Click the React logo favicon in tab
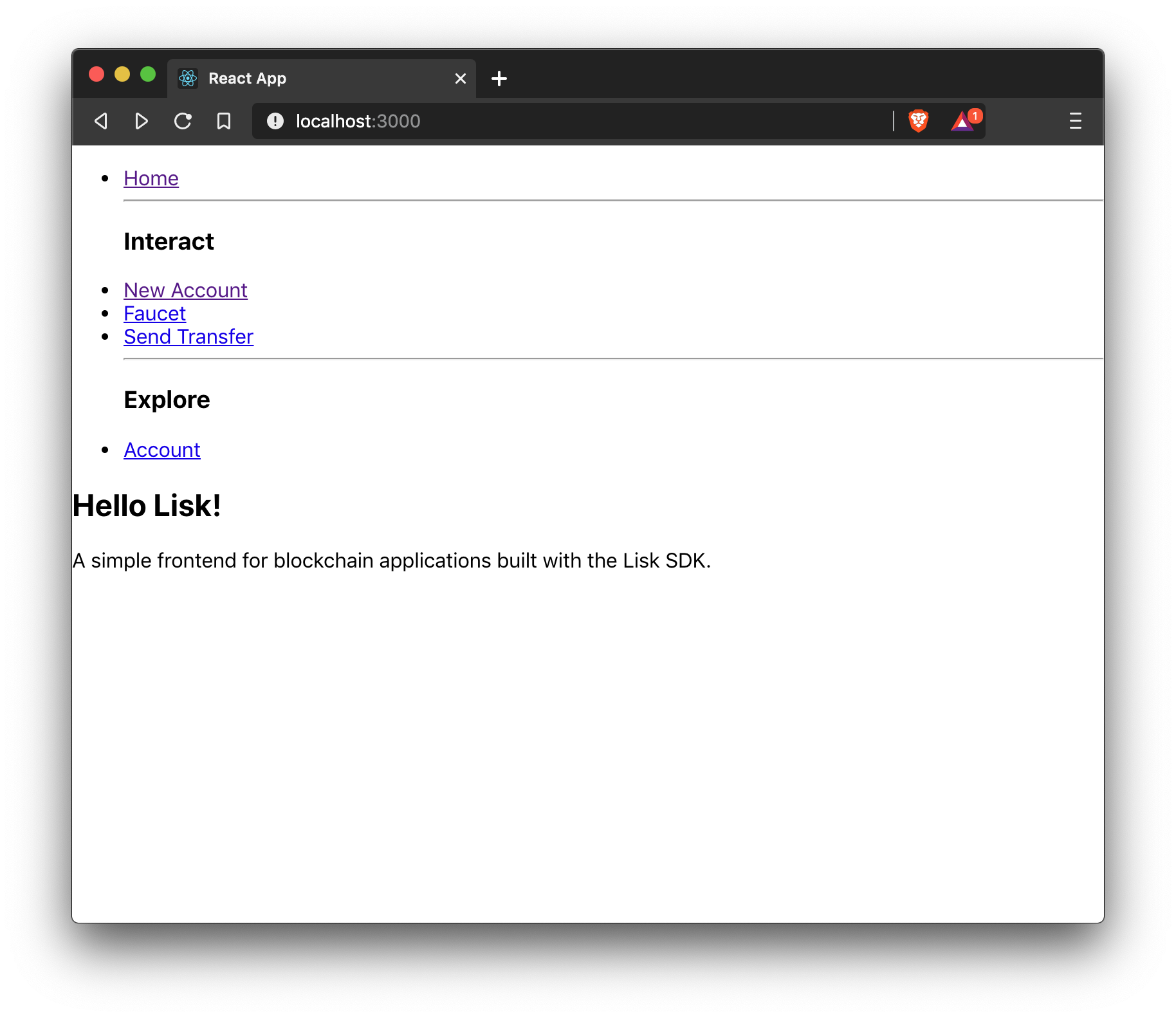This screenshot has height=1018, width=1176. click(x=188, y=79)
